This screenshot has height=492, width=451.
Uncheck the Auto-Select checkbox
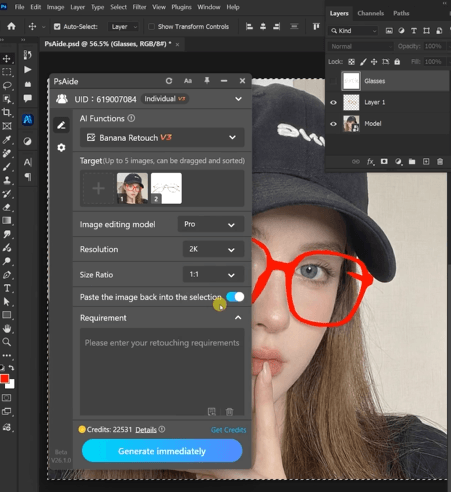[x=57, y=27]
